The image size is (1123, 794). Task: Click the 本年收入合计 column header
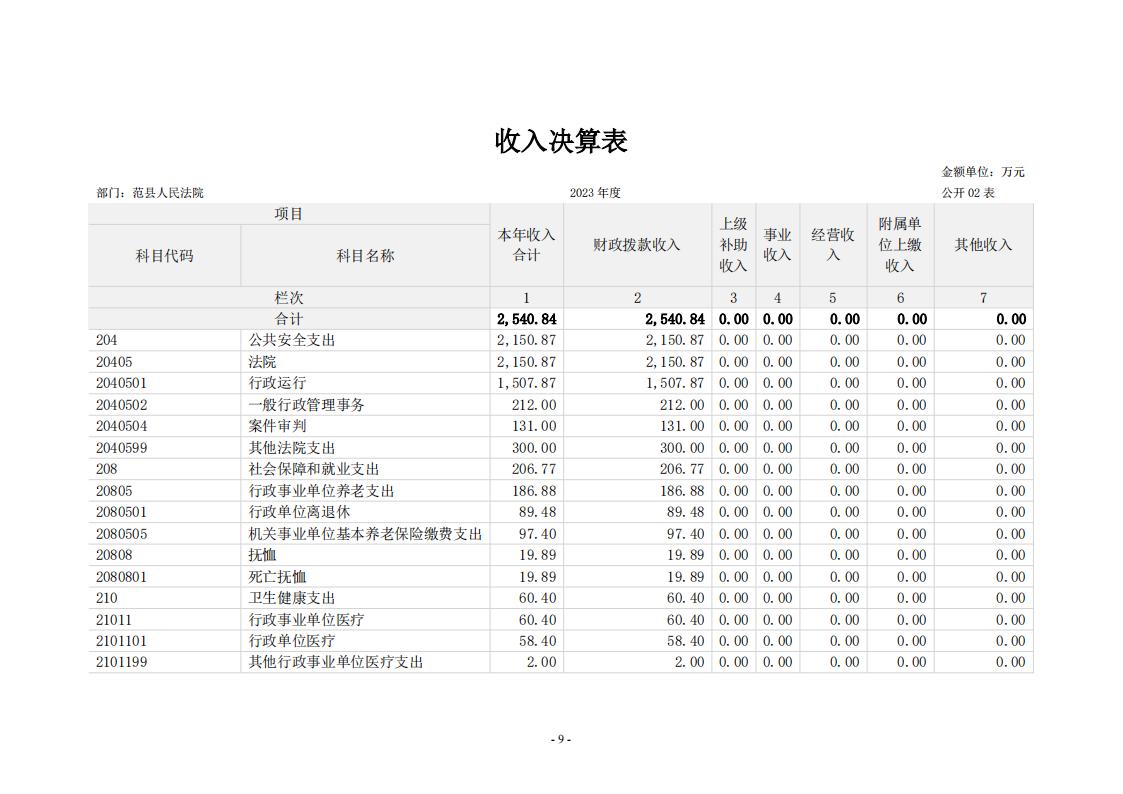(x=526, y=245)
